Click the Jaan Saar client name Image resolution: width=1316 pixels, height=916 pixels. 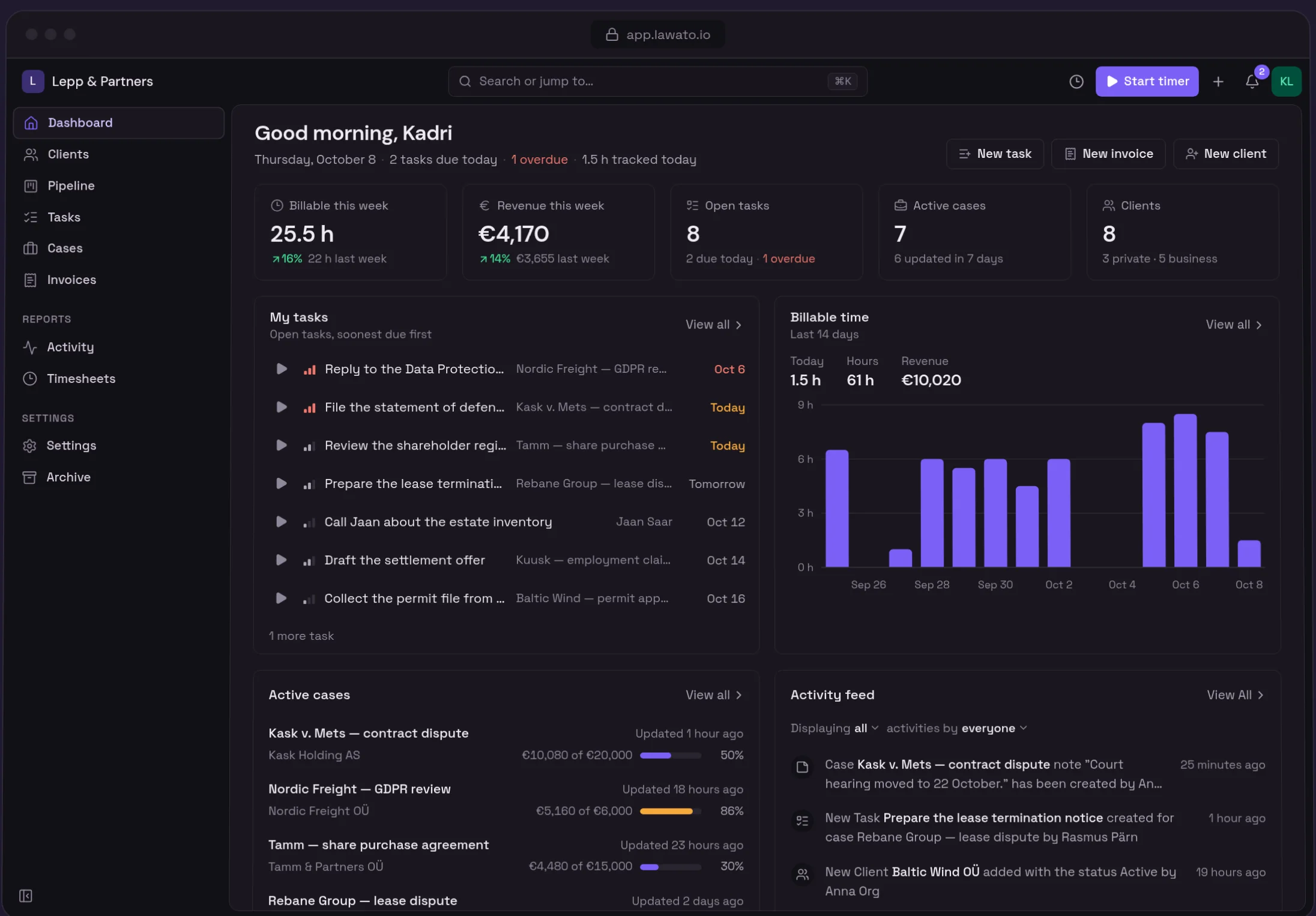644,522
